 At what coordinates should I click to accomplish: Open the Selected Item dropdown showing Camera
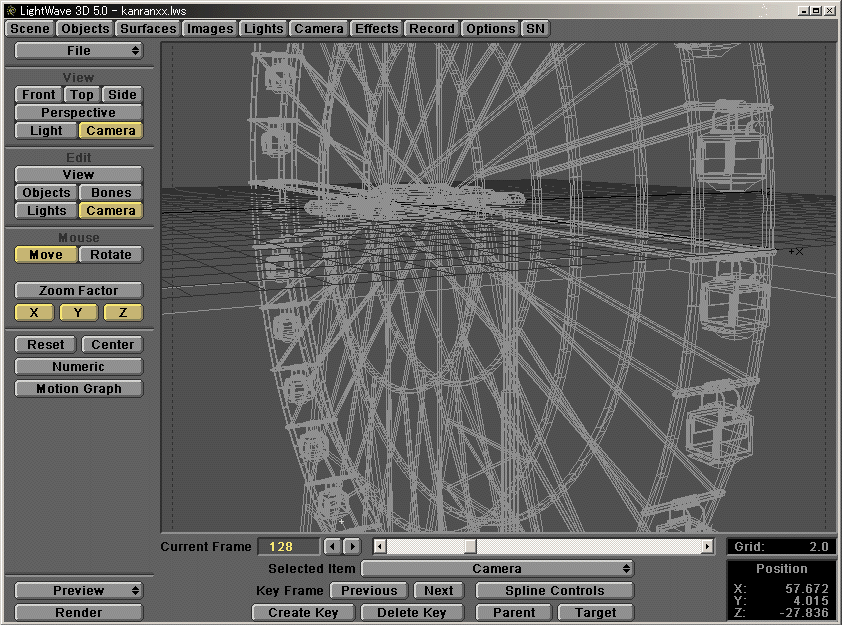(497, 567)
